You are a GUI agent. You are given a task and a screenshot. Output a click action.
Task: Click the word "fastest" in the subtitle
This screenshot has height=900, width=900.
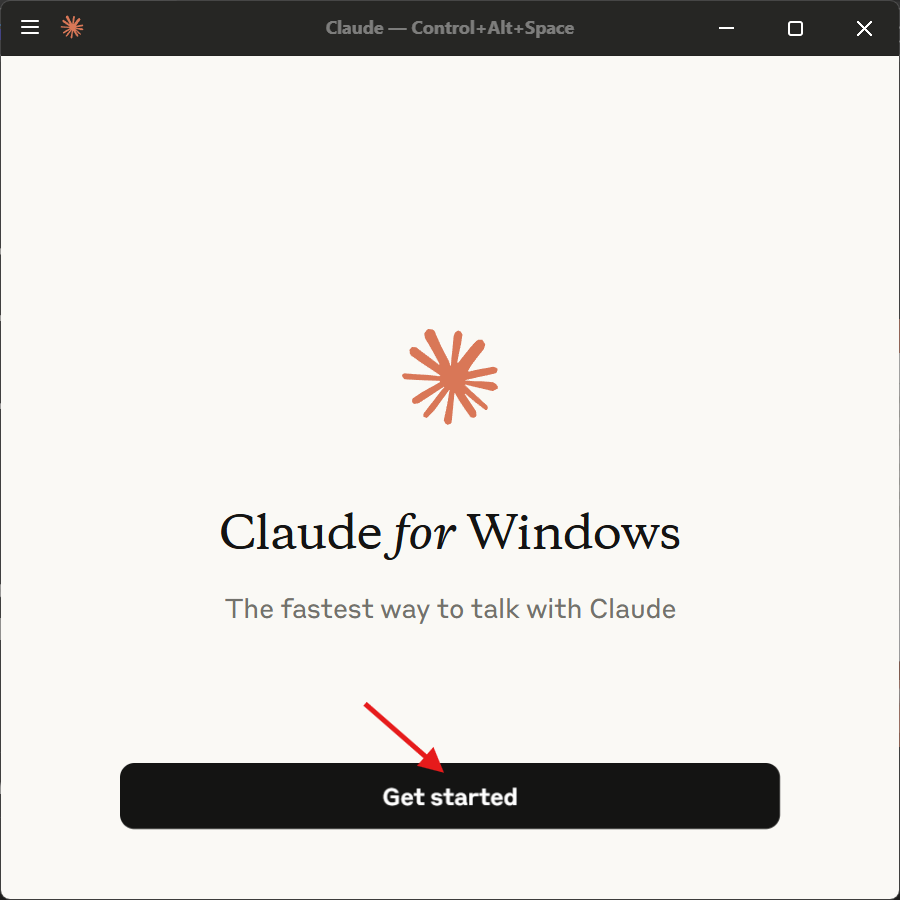pos(327,609)
